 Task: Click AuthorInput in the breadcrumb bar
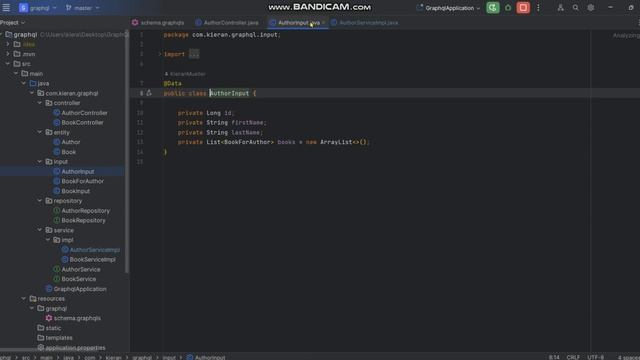click(x=206, y=357)
